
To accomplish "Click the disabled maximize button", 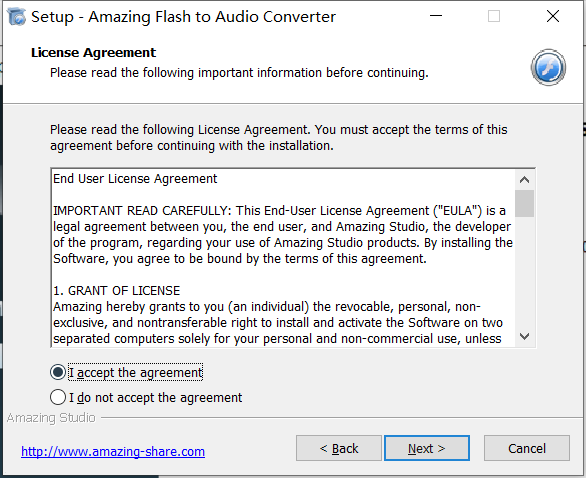I will [x=494, y=16].
